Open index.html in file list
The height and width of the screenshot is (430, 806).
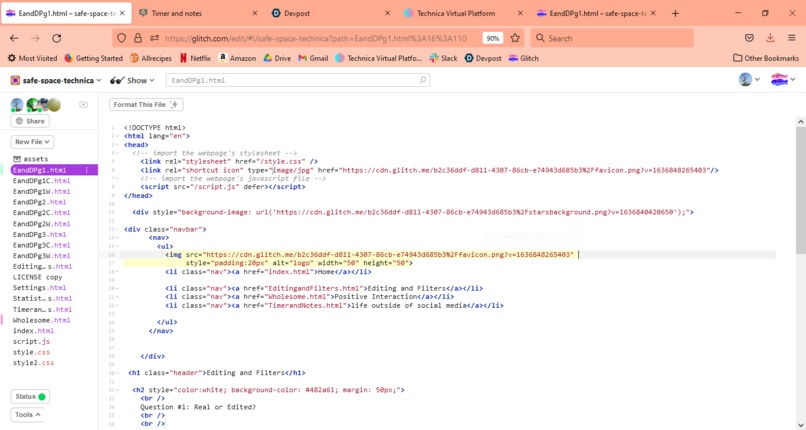(33, 331)
